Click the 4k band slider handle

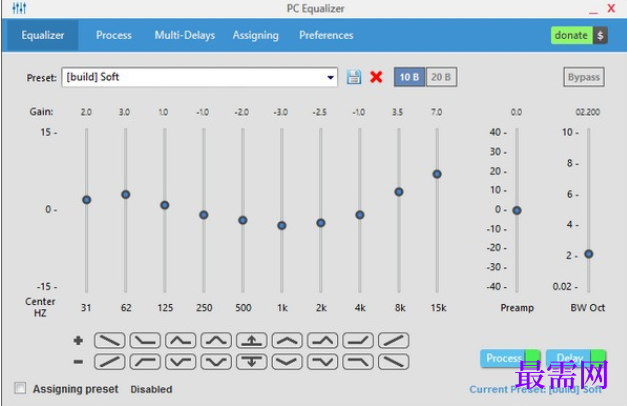pos(359,215)
